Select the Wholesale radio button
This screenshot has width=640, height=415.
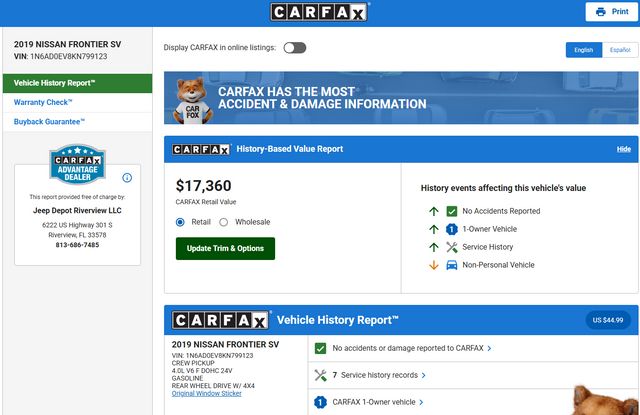coord(224,222)
